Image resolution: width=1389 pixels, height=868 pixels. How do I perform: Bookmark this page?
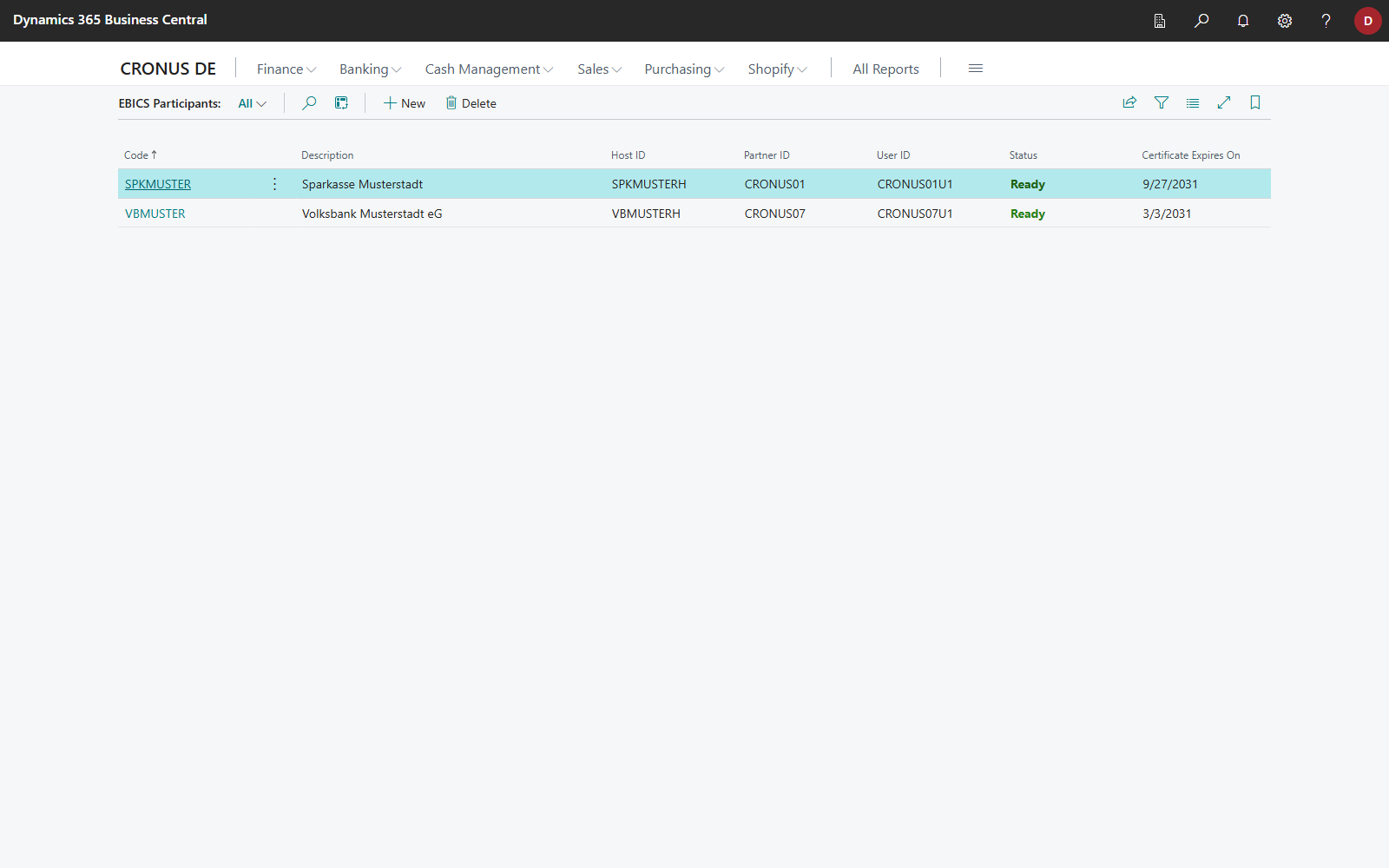click(x=1255, y=103)
